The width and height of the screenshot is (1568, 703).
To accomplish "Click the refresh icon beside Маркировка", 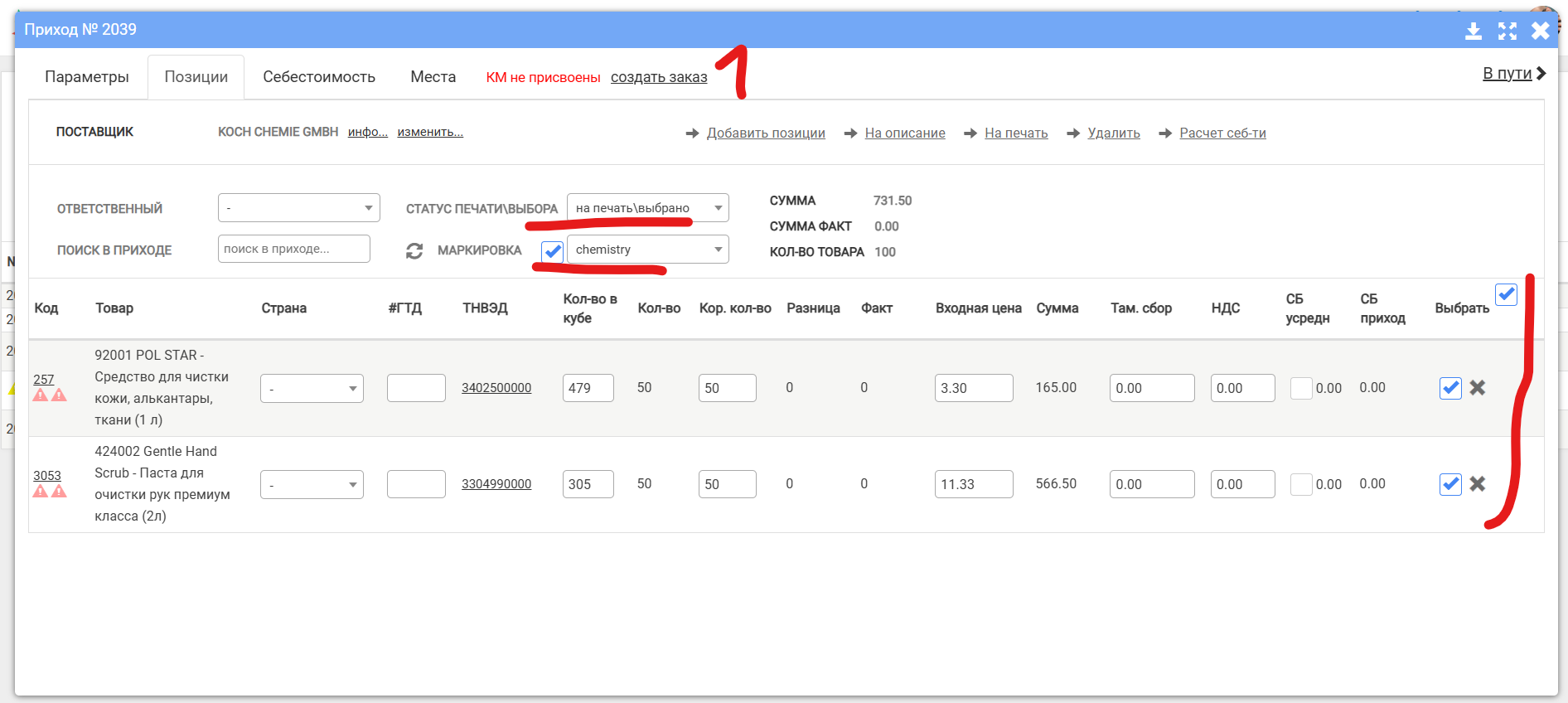I will point(414,250).
